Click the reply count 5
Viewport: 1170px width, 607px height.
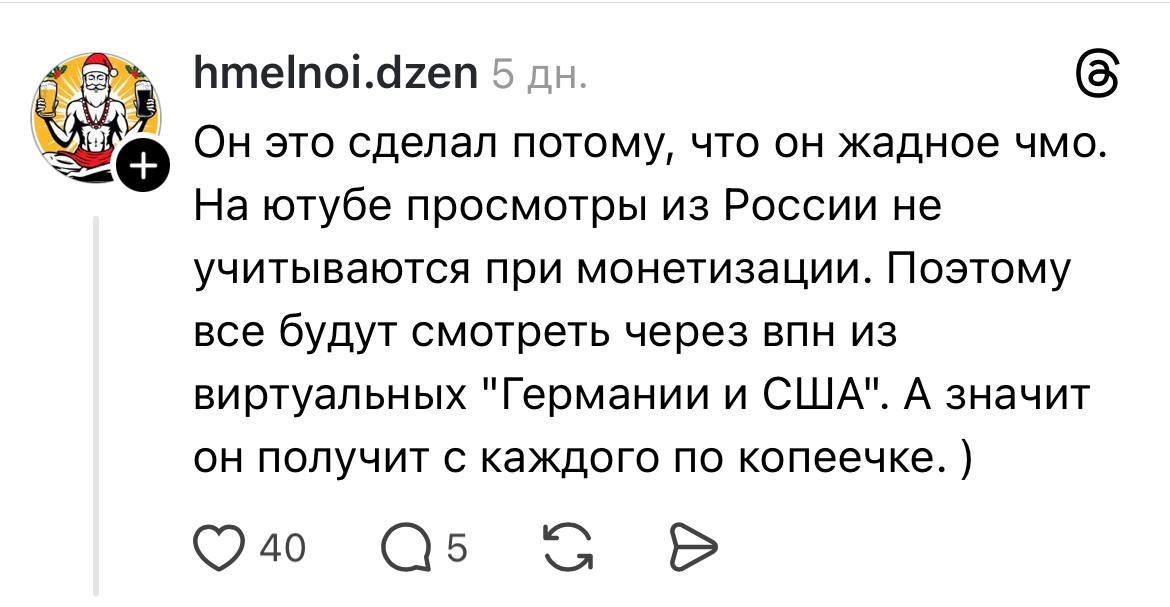455,548
